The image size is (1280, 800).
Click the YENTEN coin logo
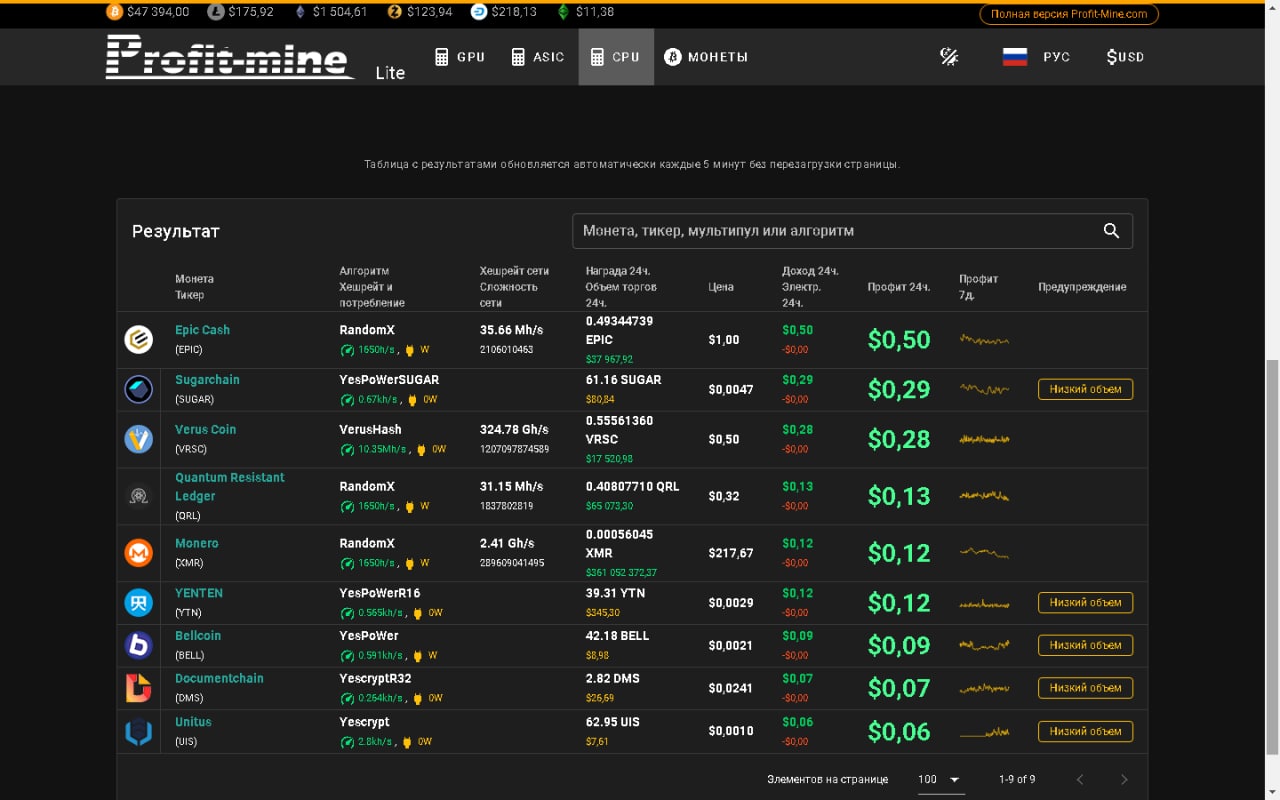point(138,603)
